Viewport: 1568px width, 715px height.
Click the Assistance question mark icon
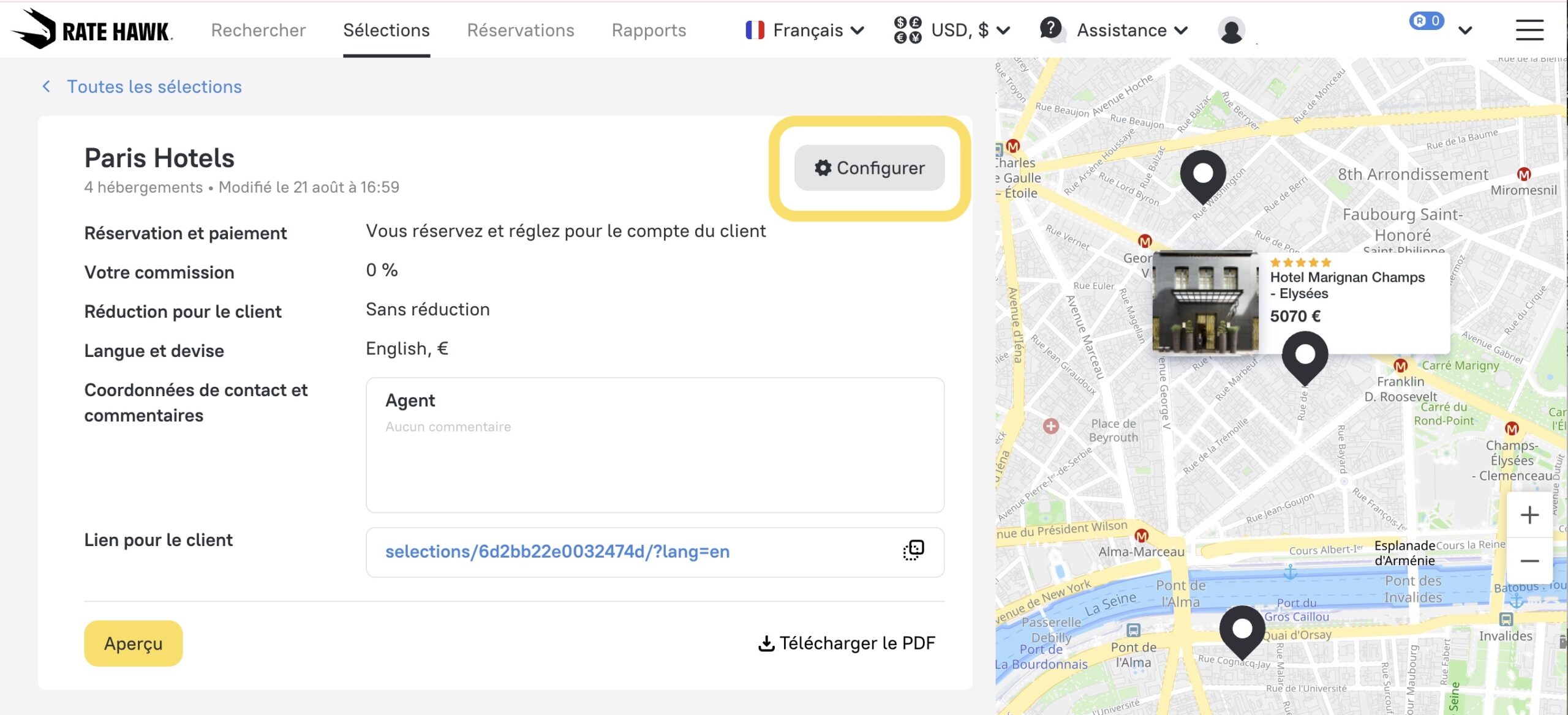pyautogui.click(x=1051, y=28)
